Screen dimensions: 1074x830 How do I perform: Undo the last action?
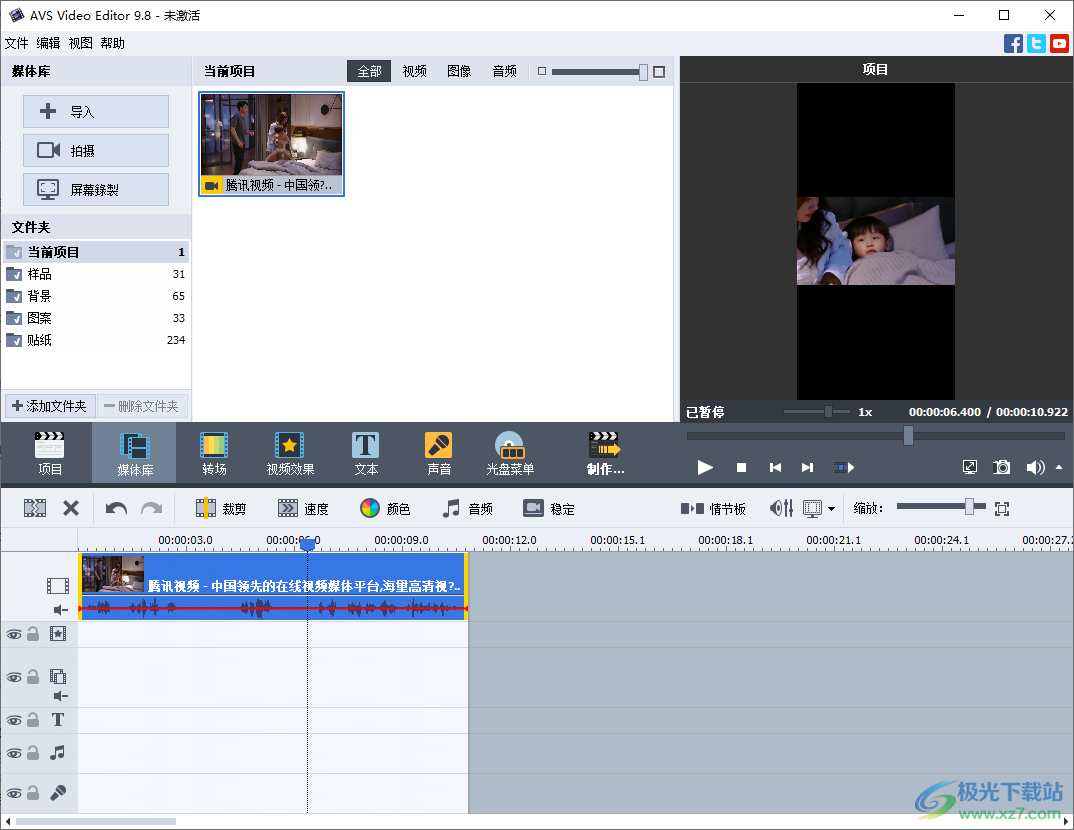[x=116, y=508]
